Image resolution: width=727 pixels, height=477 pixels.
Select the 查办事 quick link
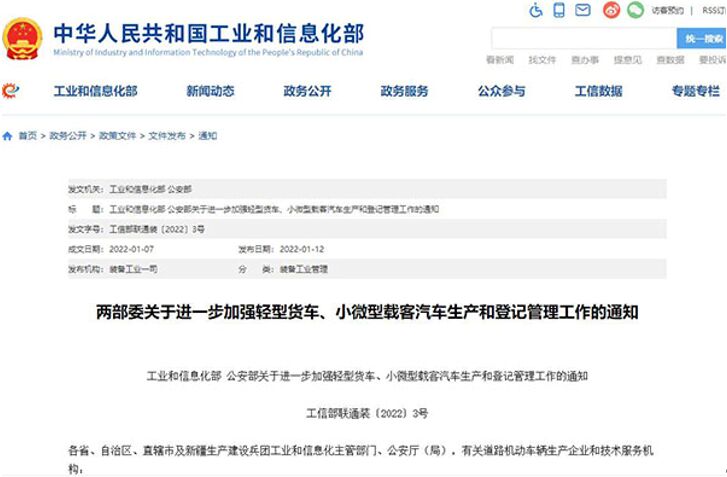click(585, 60)
